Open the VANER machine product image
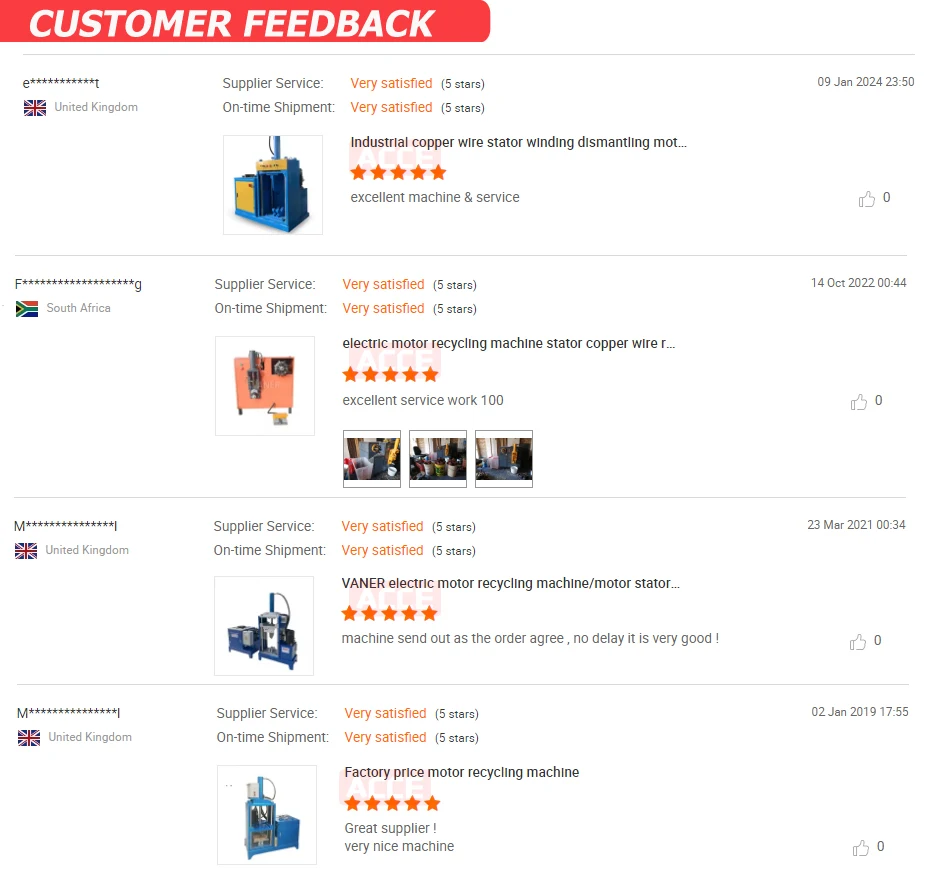The width and height of the screenshot is (932, 891). pos(264,626)
